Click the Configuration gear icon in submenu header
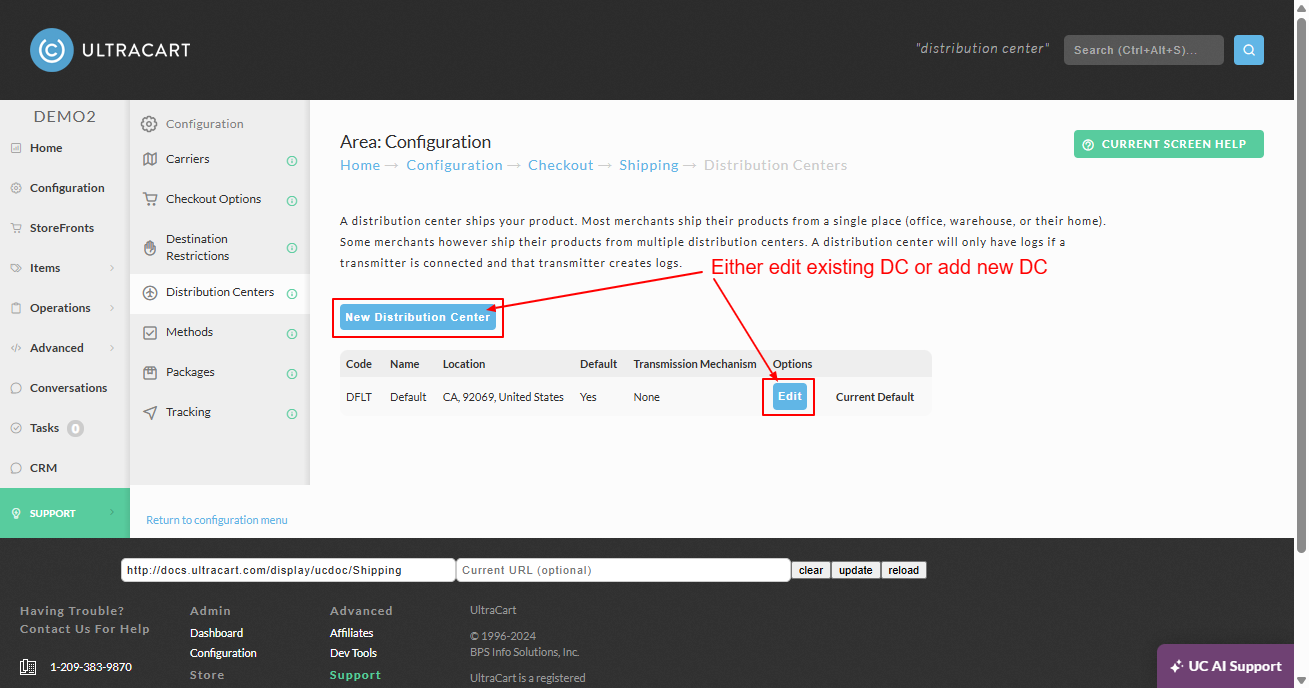The width and height of the screenshot is (1309, 688). pos(149,124)
